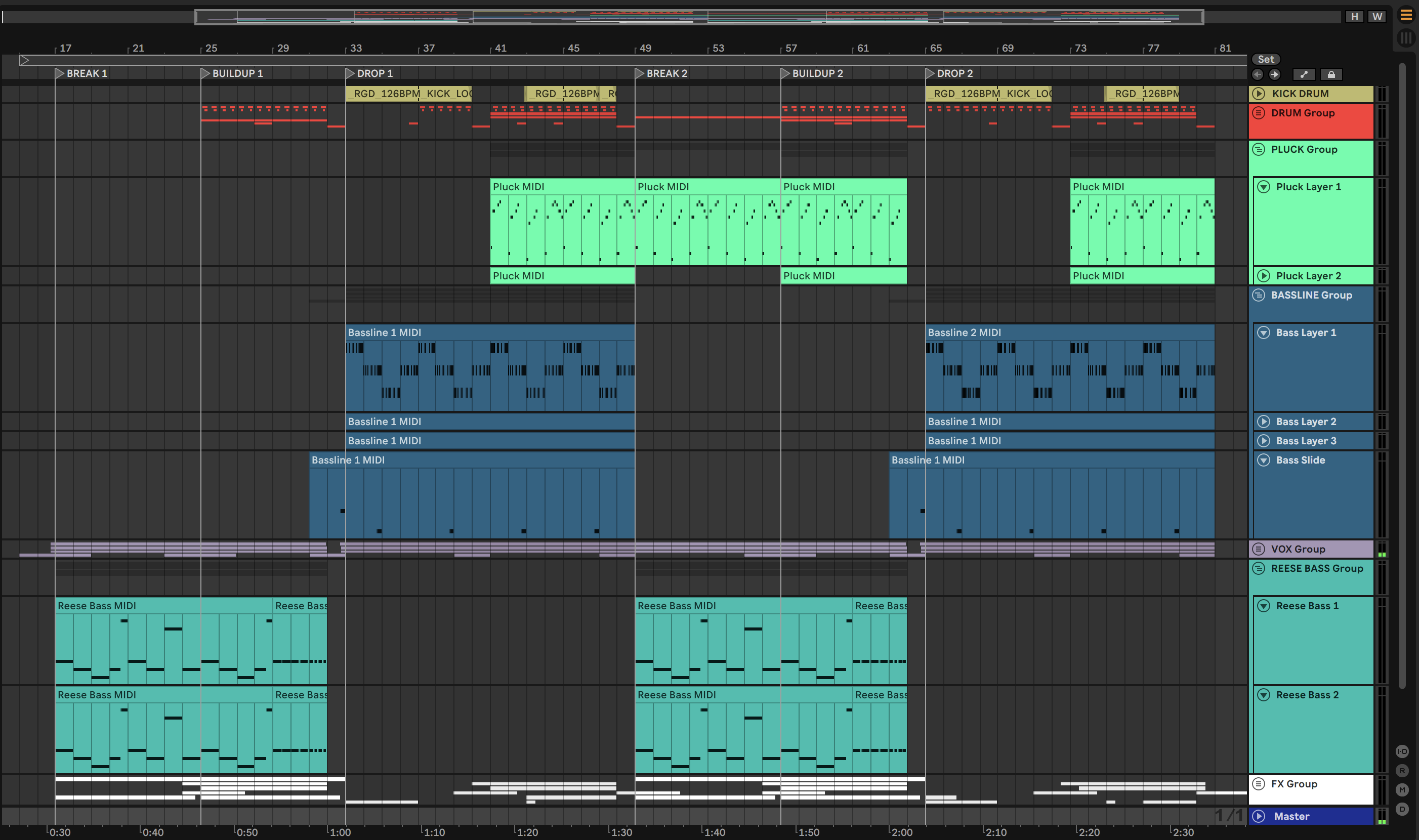Unfold the DRUM Group track

(1258, 113)
